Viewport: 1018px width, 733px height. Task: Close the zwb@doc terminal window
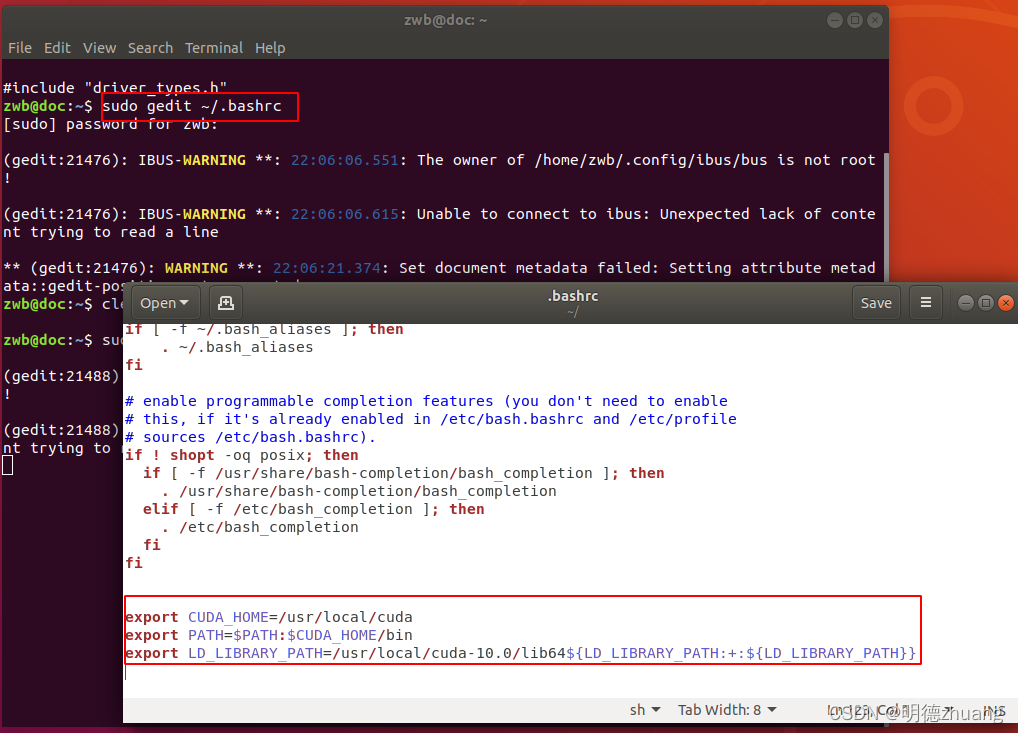click(875, 20)
